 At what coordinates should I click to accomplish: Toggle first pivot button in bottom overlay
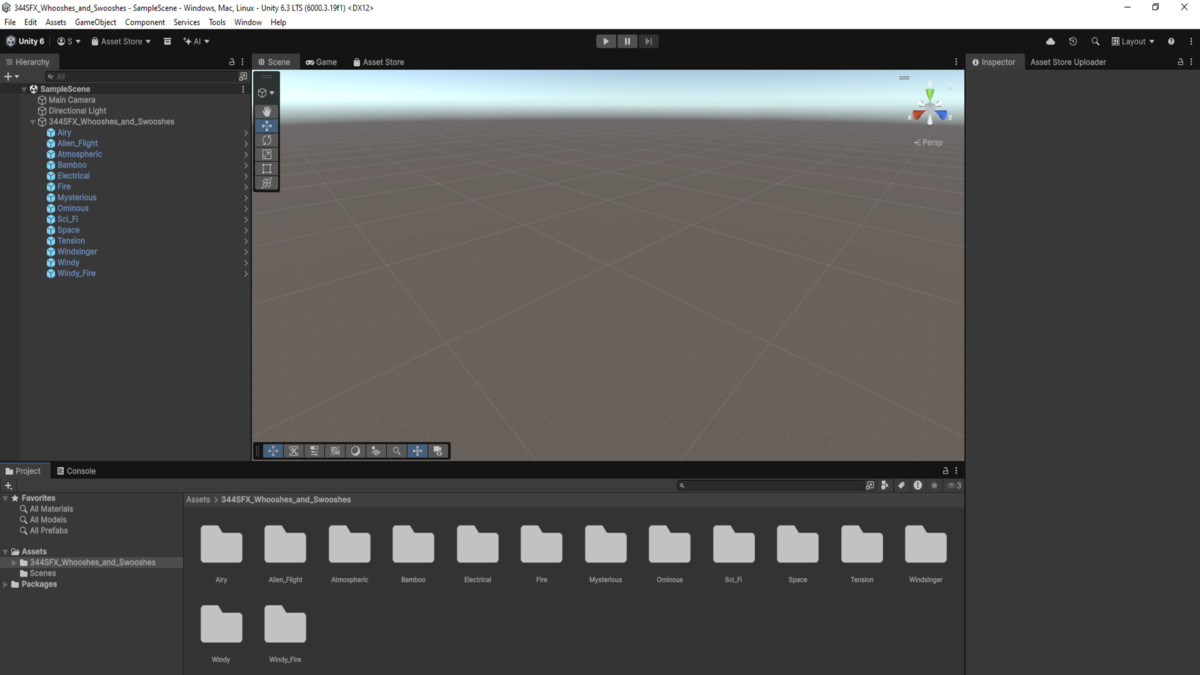pyautogui.click(x=273, y=451)
